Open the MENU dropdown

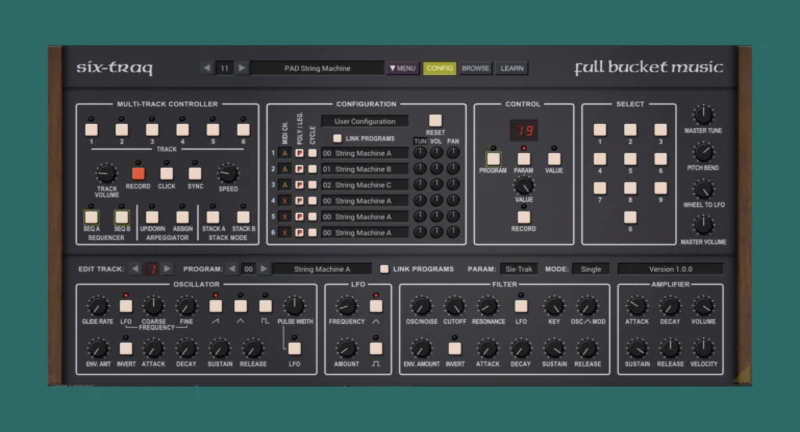(x=403, y=68)
